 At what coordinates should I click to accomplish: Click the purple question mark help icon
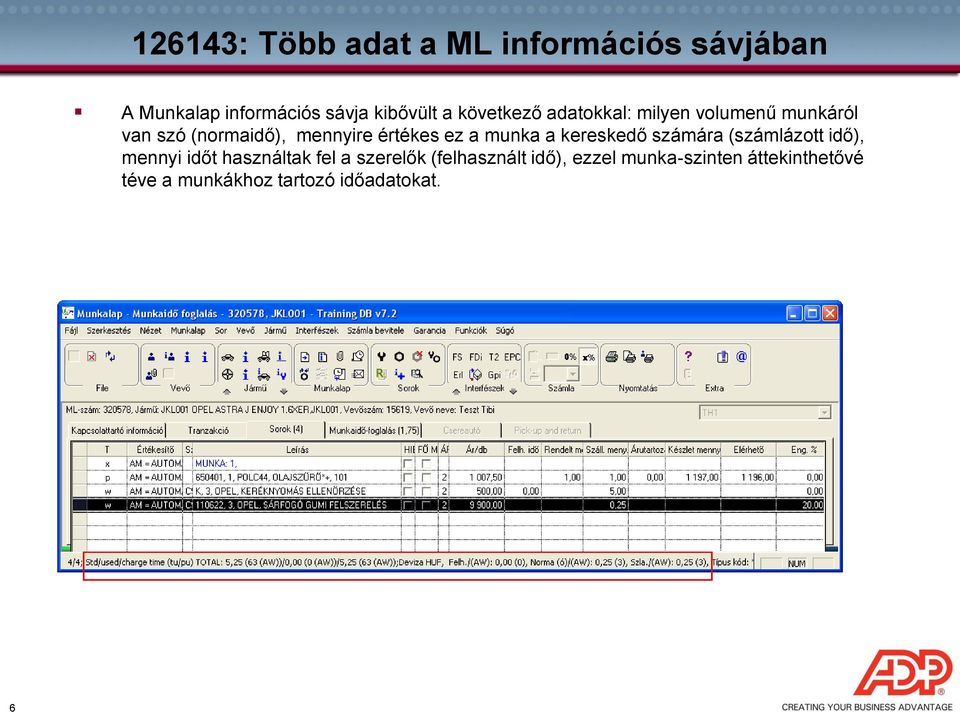pyautogui.click(x=688, y=356)
